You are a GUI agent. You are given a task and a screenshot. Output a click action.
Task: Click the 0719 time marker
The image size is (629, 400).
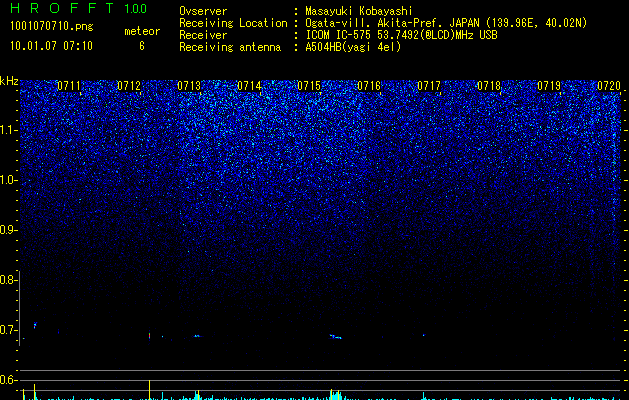pyautogui.click(x=549, y=86)
